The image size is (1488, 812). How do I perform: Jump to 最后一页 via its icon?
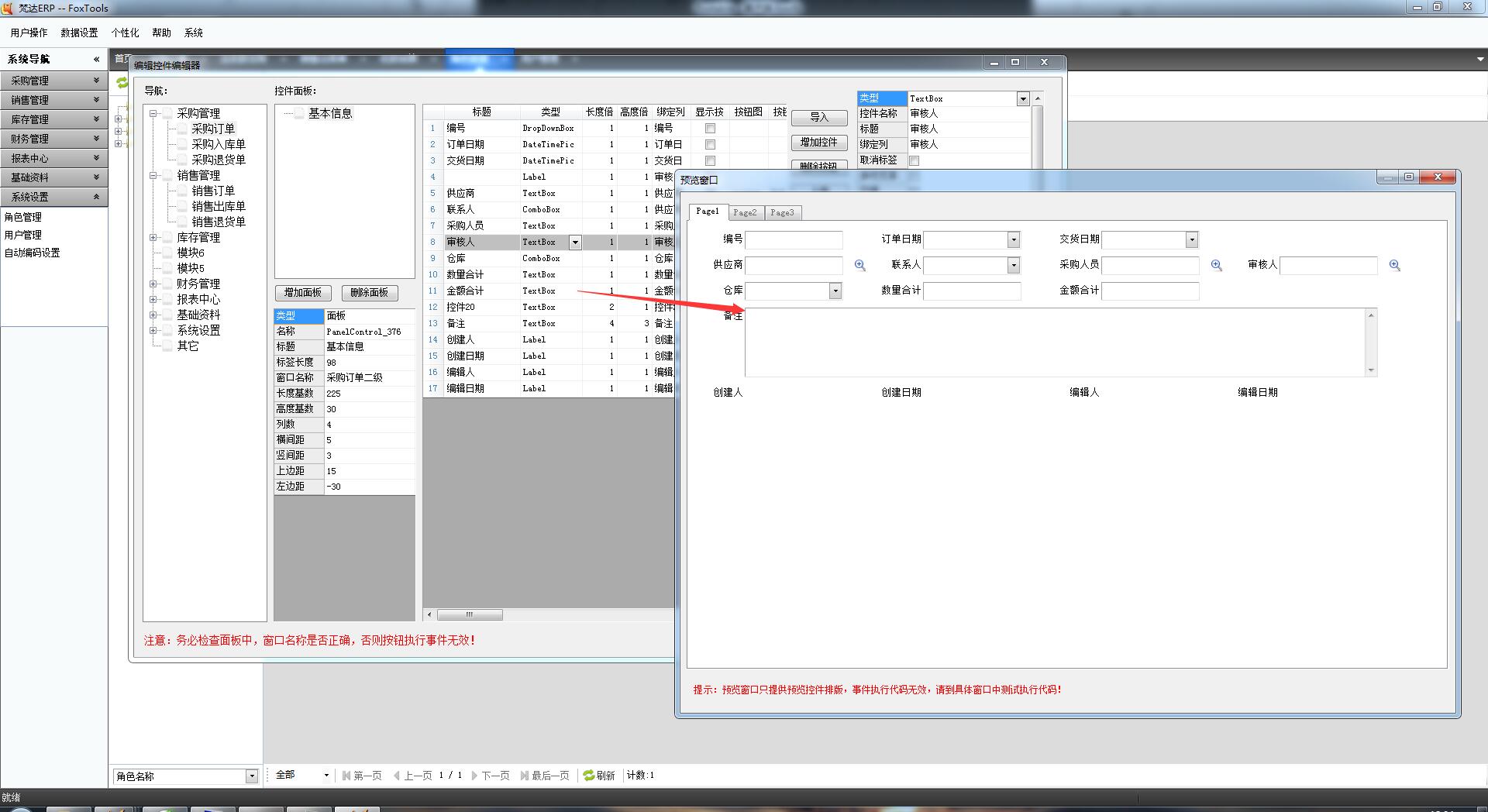click(525, 776)
